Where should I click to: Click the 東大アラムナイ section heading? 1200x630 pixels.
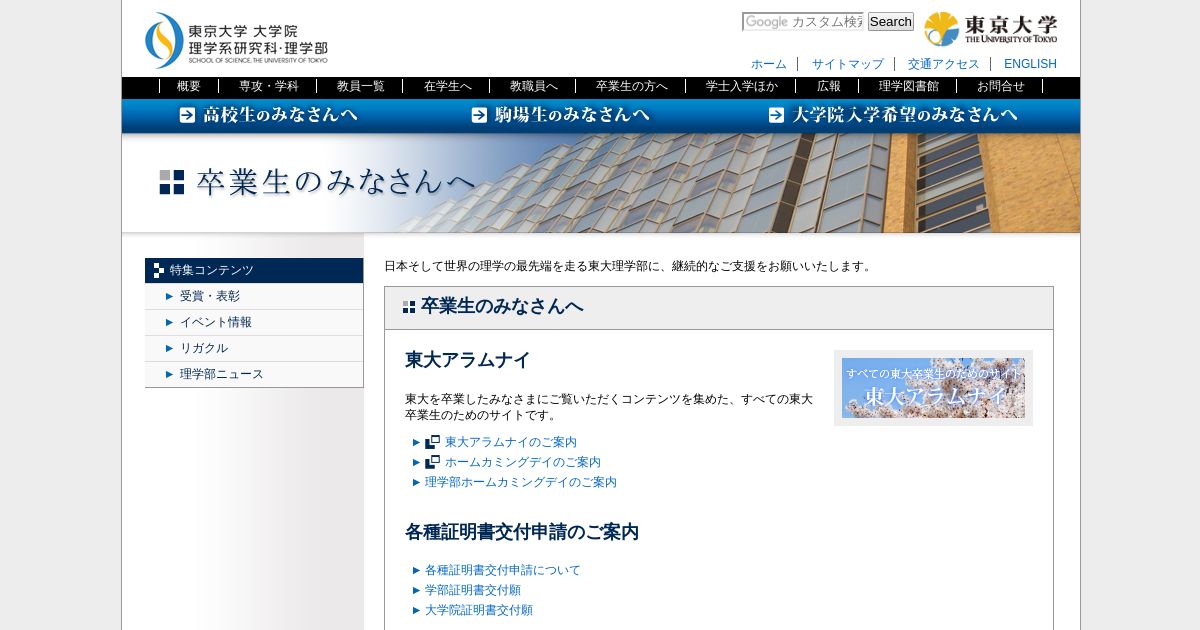tap(468, 360)
